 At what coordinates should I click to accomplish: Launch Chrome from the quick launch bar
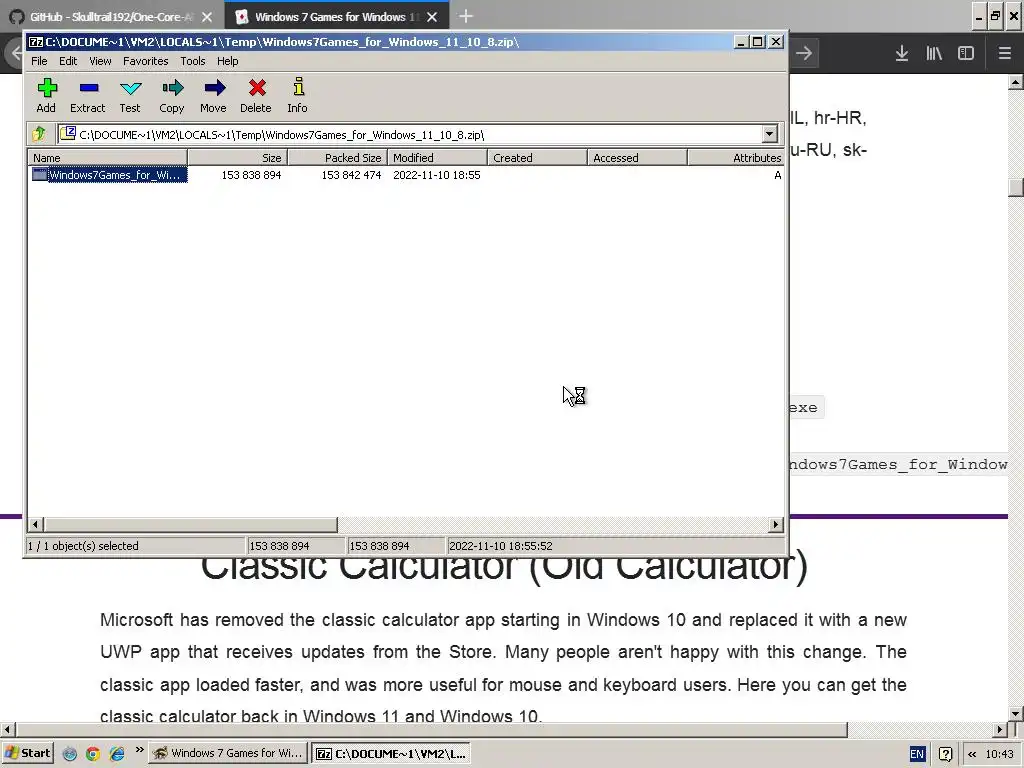[93, 754]
